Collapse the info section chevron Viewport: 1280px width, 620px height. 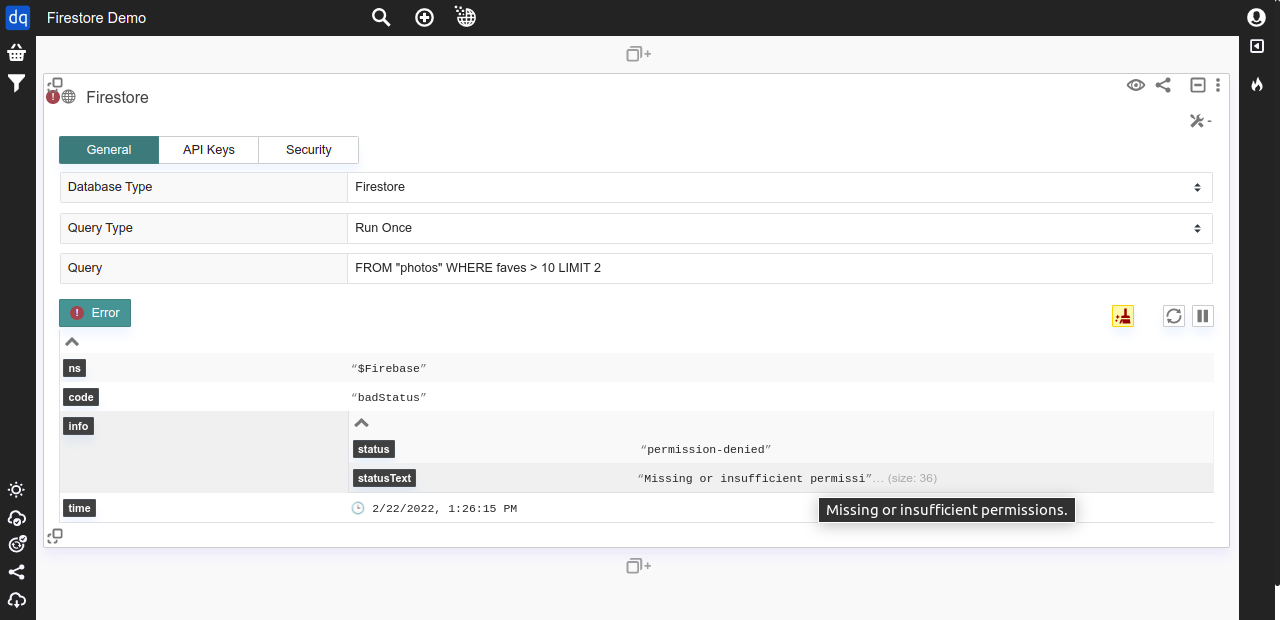[x=362, y=423]
